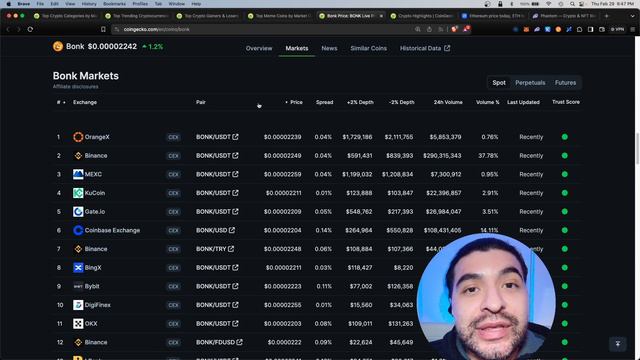Open the OKX exchange name link
The height and width of the screenshot is (360, 640).
coord(91,324)
